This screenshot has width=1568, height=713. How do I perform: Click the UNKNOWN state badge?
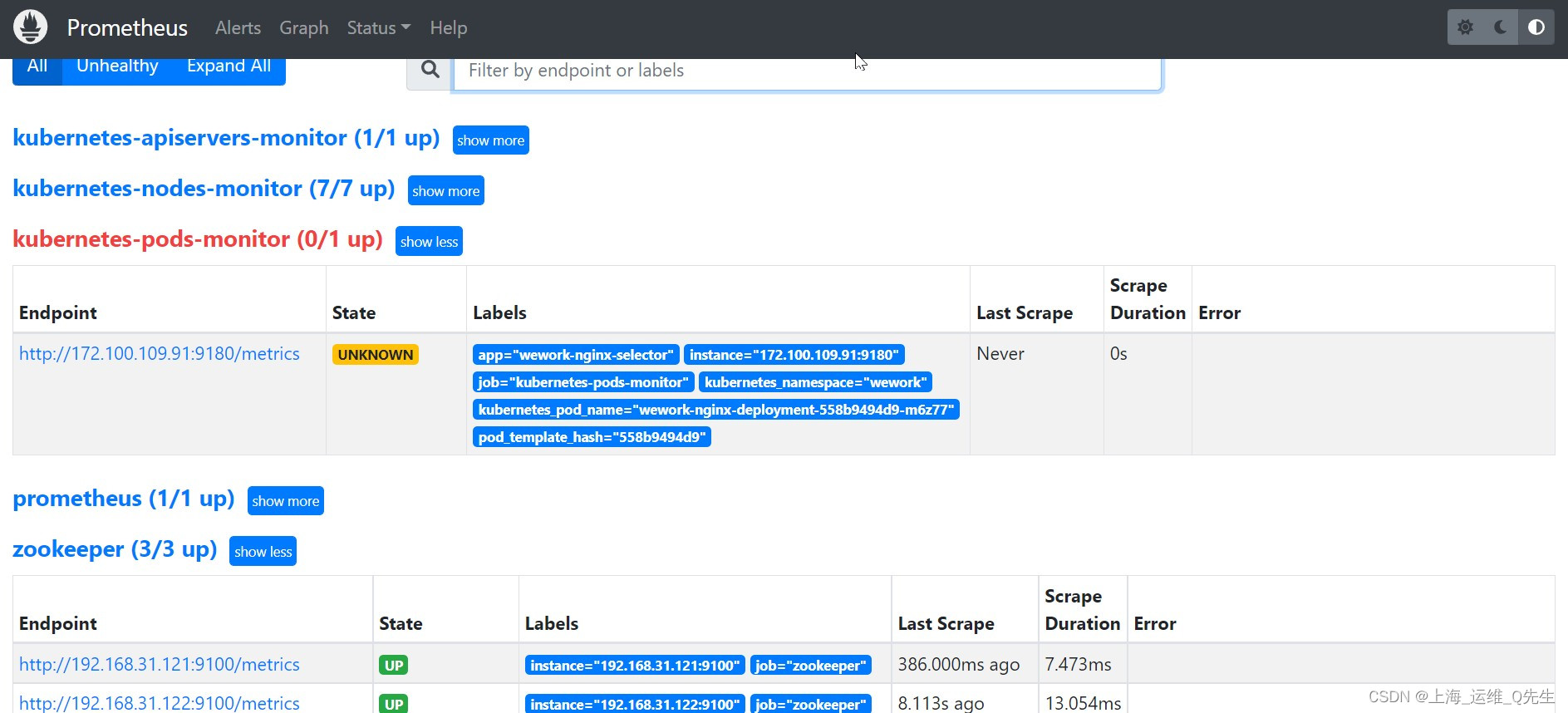376,355
